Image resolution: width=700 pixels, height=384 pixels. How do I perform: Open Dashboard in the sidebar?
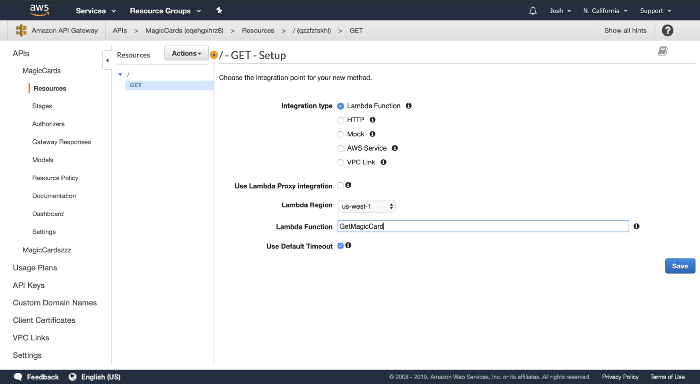(x=48, y=214)
